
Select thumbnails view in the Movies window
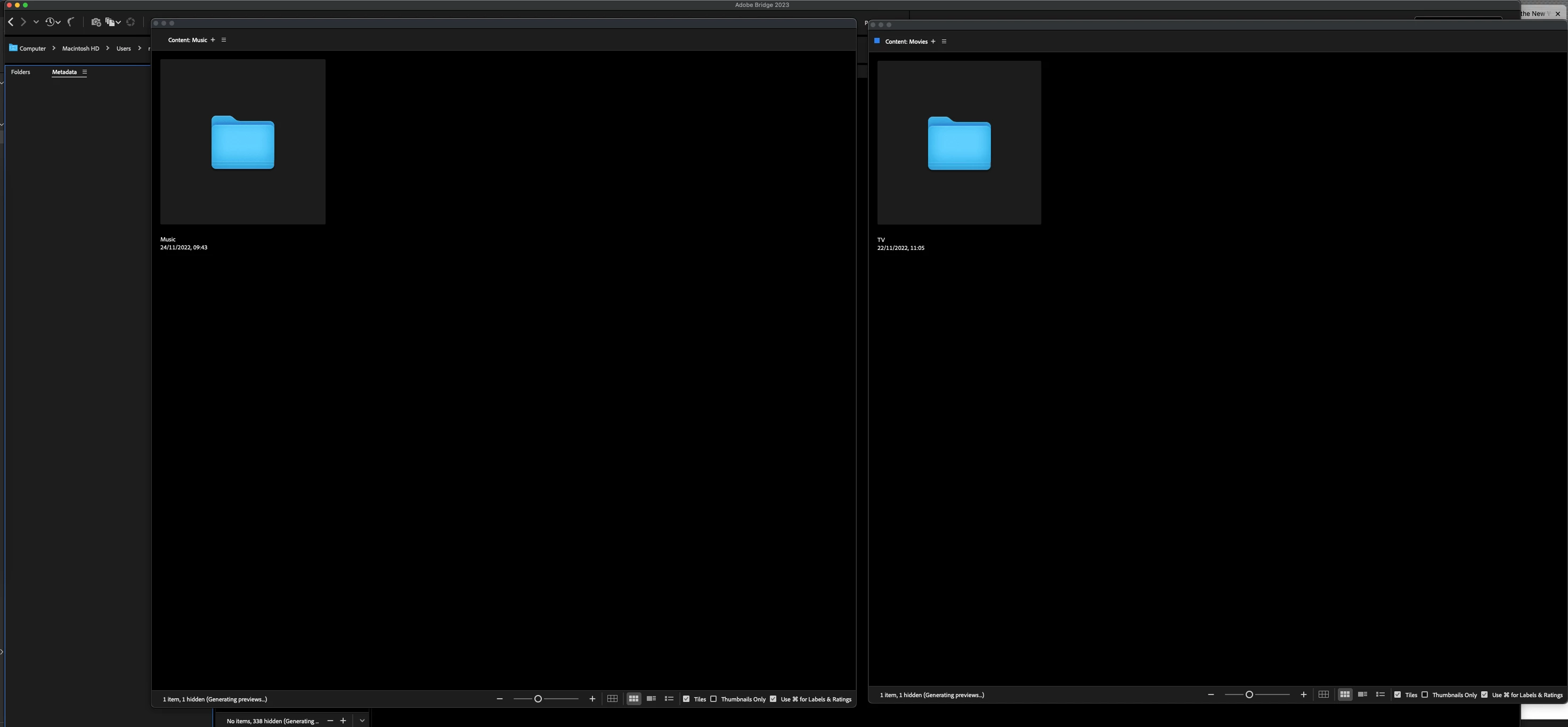click(1345, 694)
